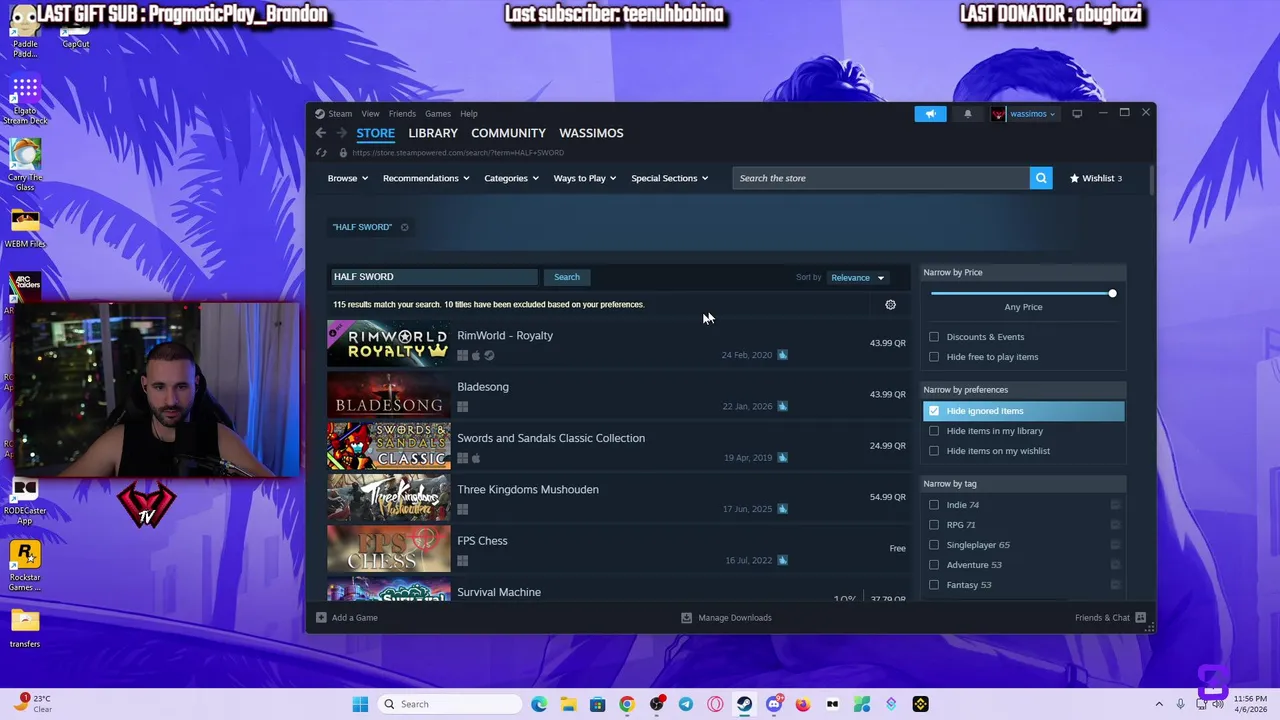Open the Steam menu

point(340,114)
